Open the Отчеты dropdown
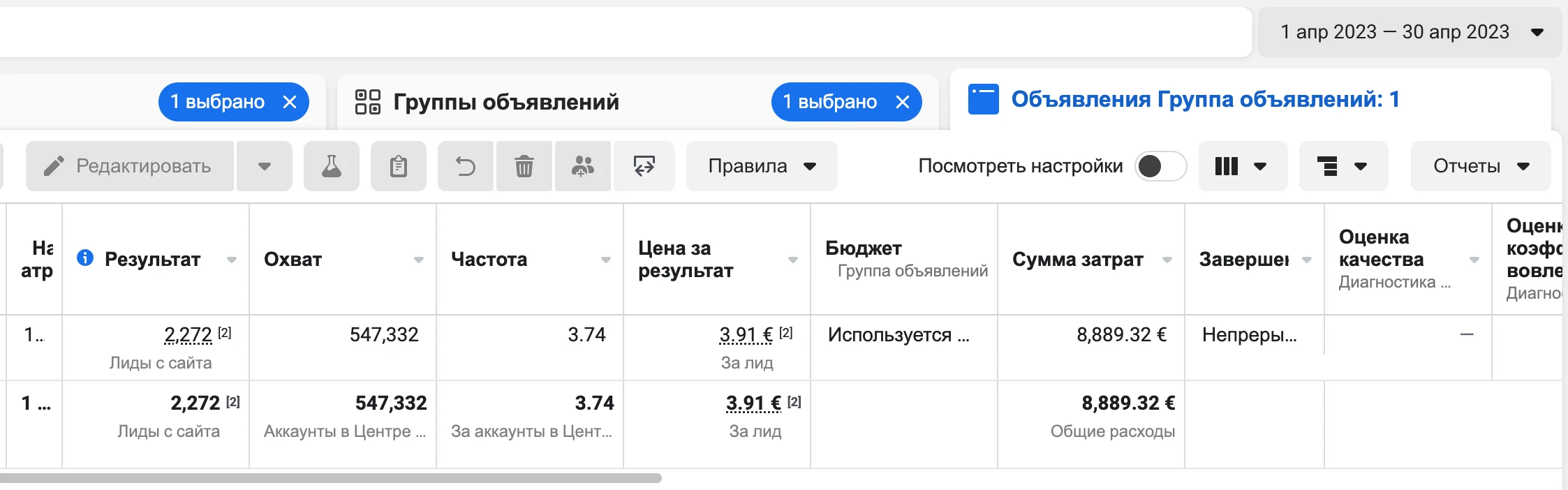Image resolution: width=1568 pixels, height=490 pixels. (x=1481, y=166)
